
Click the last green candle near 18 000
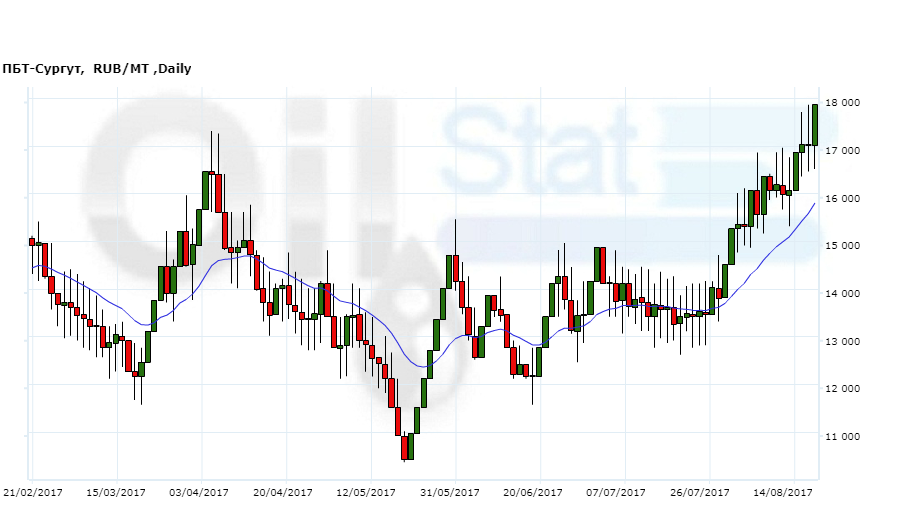pos(815,125)
